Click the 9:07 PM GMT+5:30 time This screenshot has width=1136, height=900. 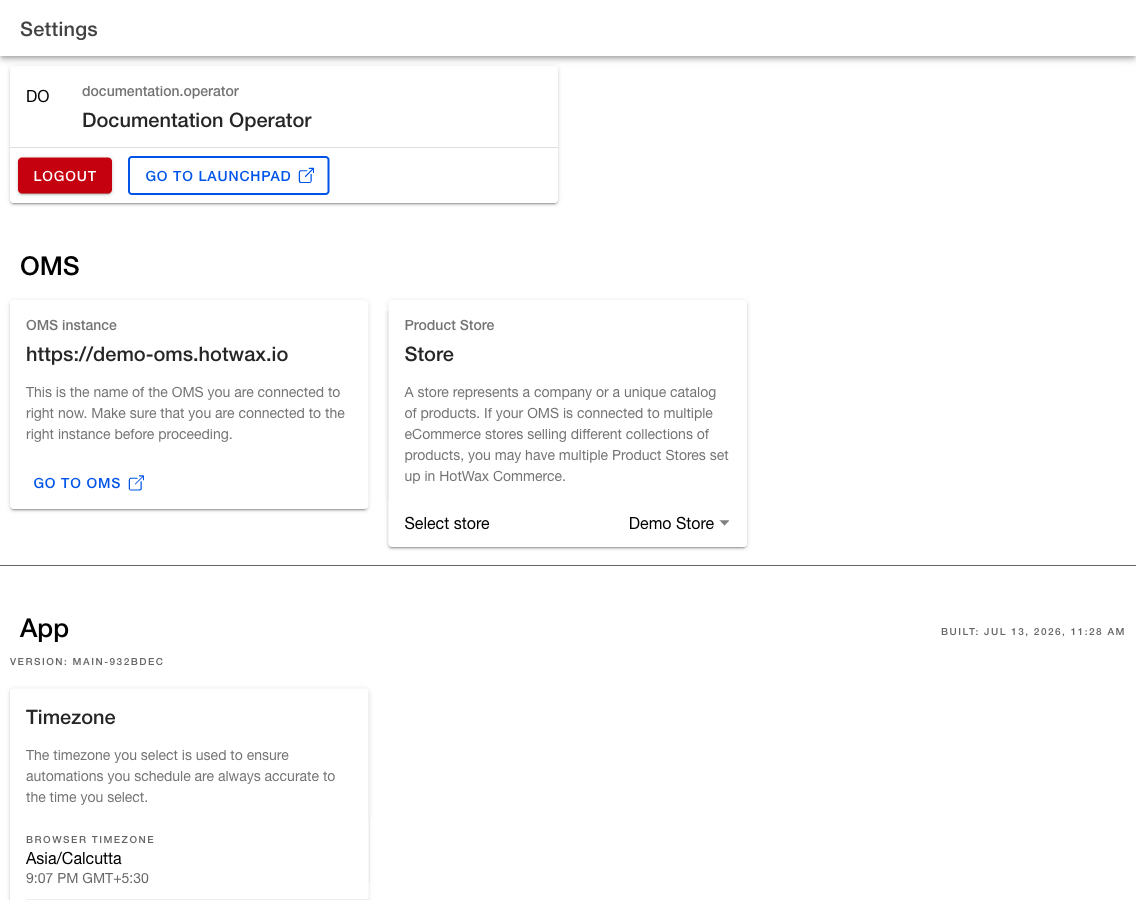tap(88, 878)
